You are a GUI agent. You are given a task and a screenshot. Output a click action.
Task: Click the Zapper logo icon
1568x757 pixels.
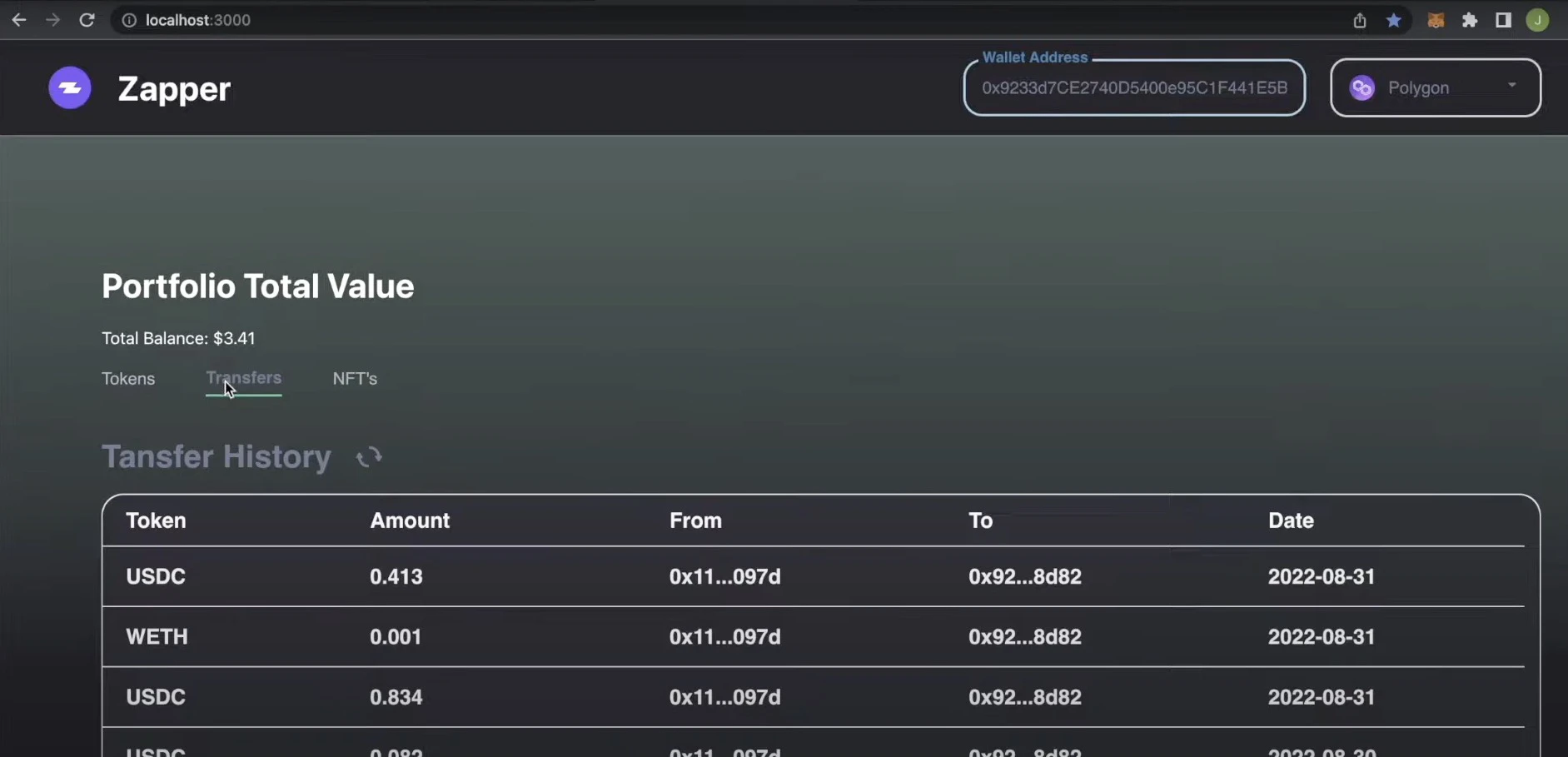pos(70,88)
